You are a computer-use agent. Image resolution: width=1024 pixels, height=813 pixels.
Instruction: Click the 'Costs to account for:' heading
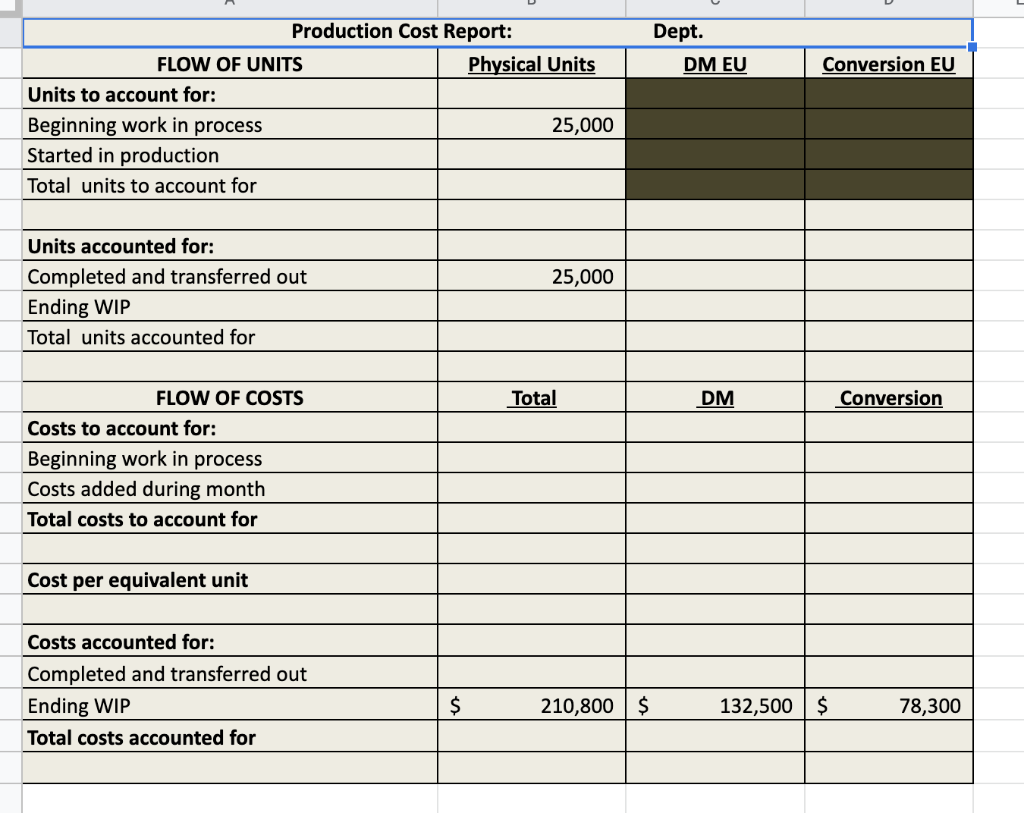point(230,428)
